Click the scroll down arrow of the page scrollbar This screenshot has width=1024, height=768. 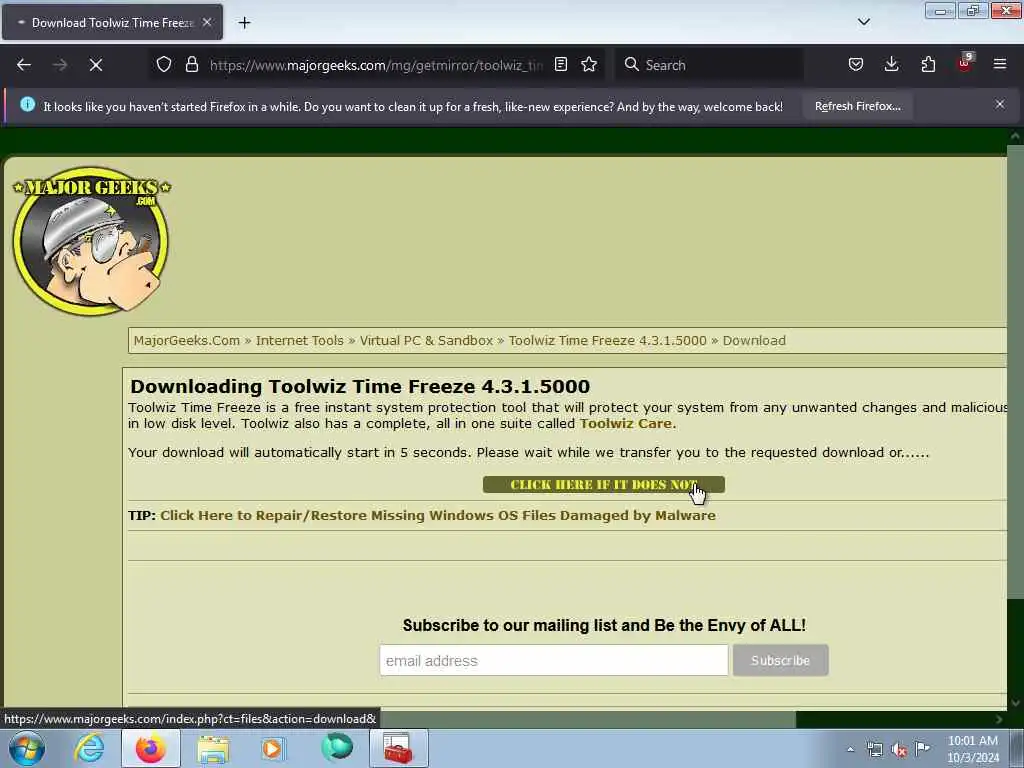(x=1015, y=703)
